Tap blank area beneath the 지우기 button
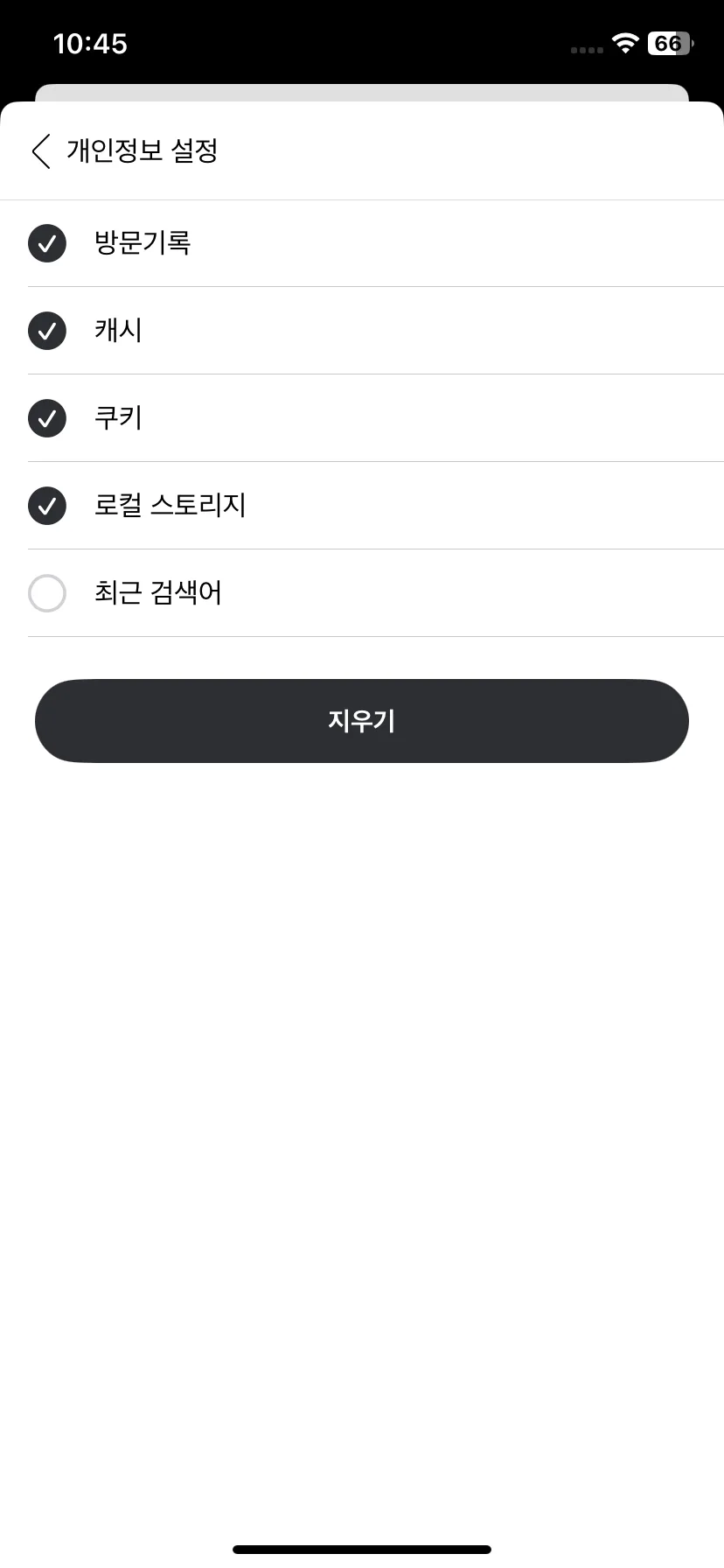This screenshot has height=1568, width=724. point(362,1137)
